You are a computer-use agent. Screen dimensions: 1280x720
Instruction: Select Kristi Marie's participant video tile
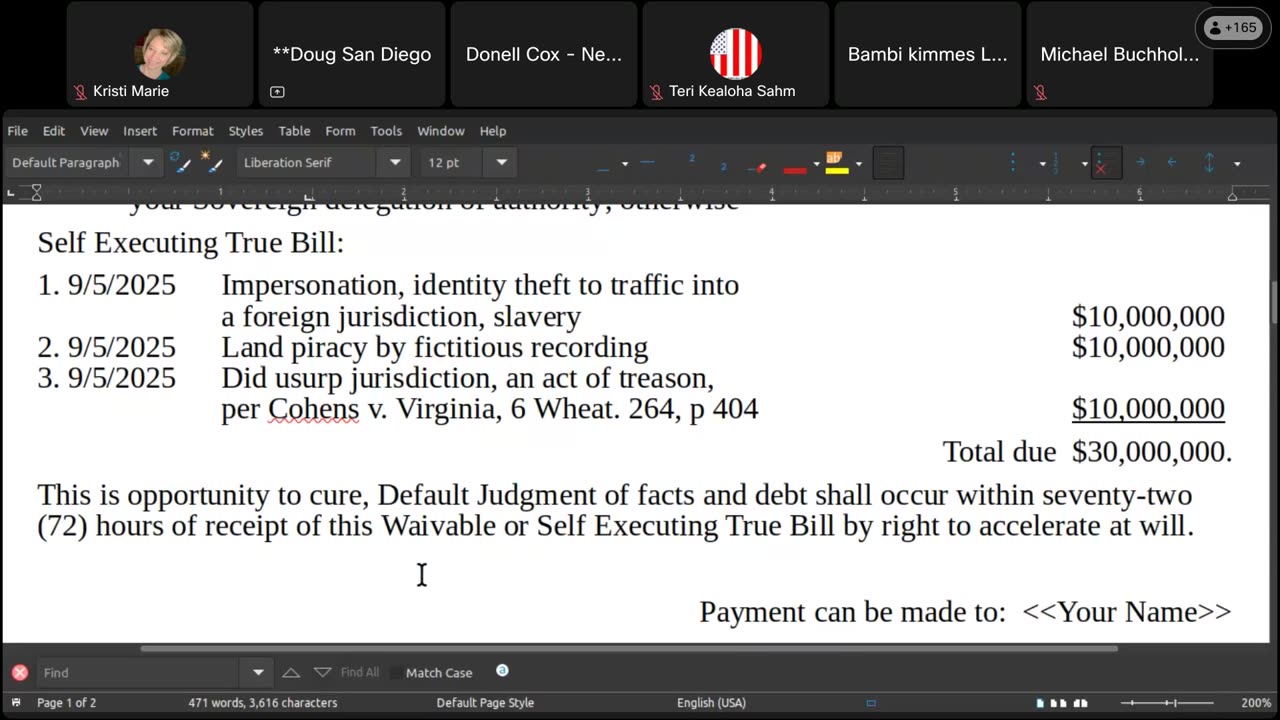tap(160, 54)
